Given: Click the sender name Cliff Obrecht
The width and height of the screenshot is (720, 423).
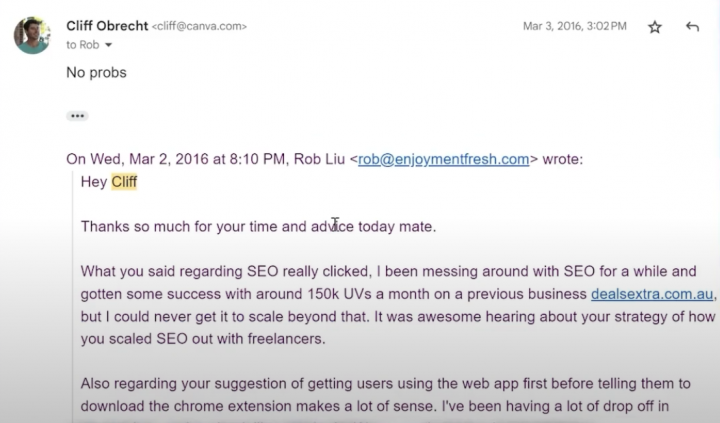Looking at the screenshot, I should (x=106, y=26).
